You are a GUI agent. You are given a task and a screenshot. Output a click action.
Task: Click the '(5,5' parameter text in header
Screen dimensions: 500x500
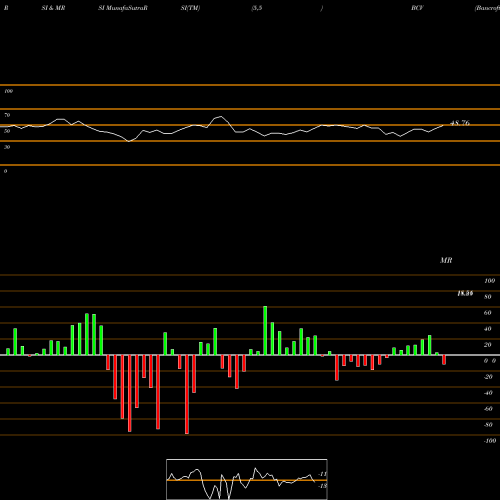pos(257,8)
